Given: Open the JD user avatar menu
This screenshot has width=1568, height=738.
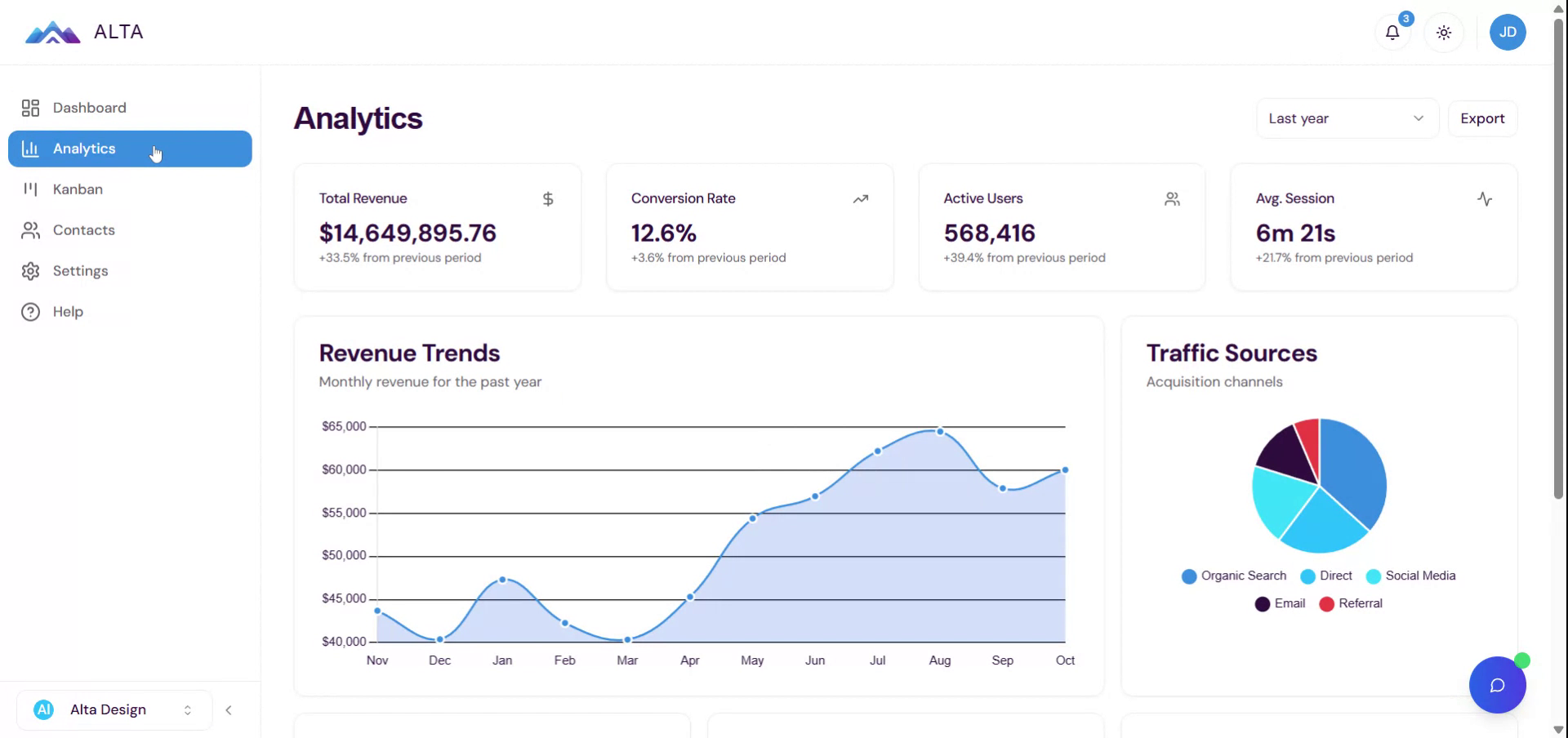Looking at the screenshot, I should pyautogui.click(x=1508, y=33).
